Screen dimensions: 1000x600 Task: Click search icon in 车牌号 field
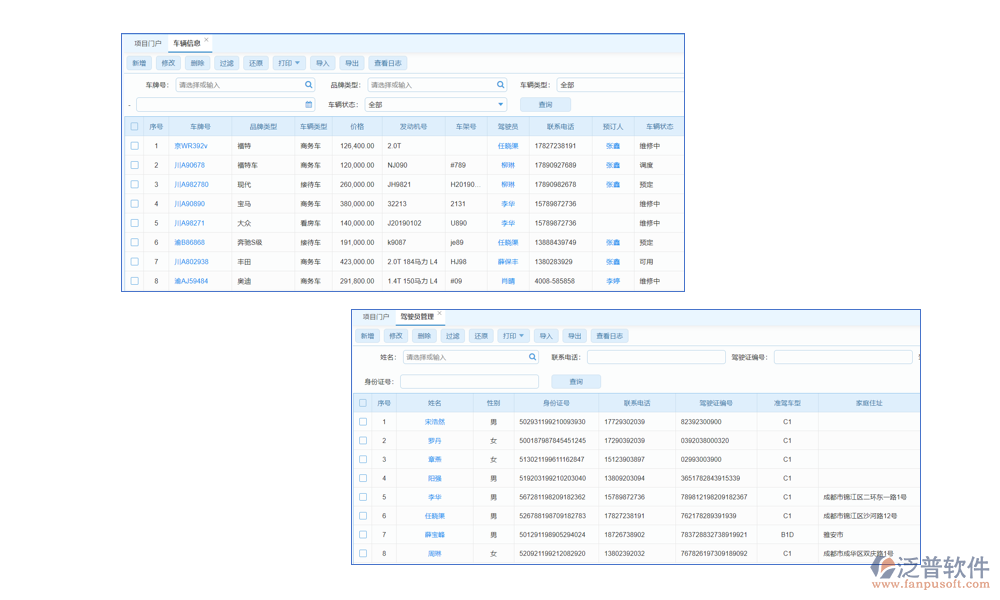(309, 85)
